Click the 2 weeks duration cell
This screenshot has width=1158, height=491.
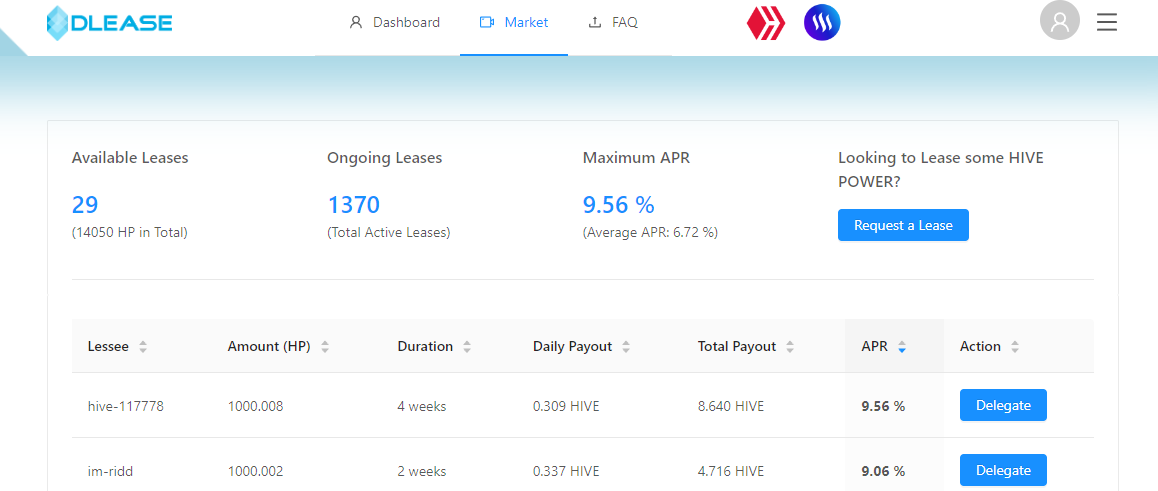pyautogui.click(x=422, y=470)
